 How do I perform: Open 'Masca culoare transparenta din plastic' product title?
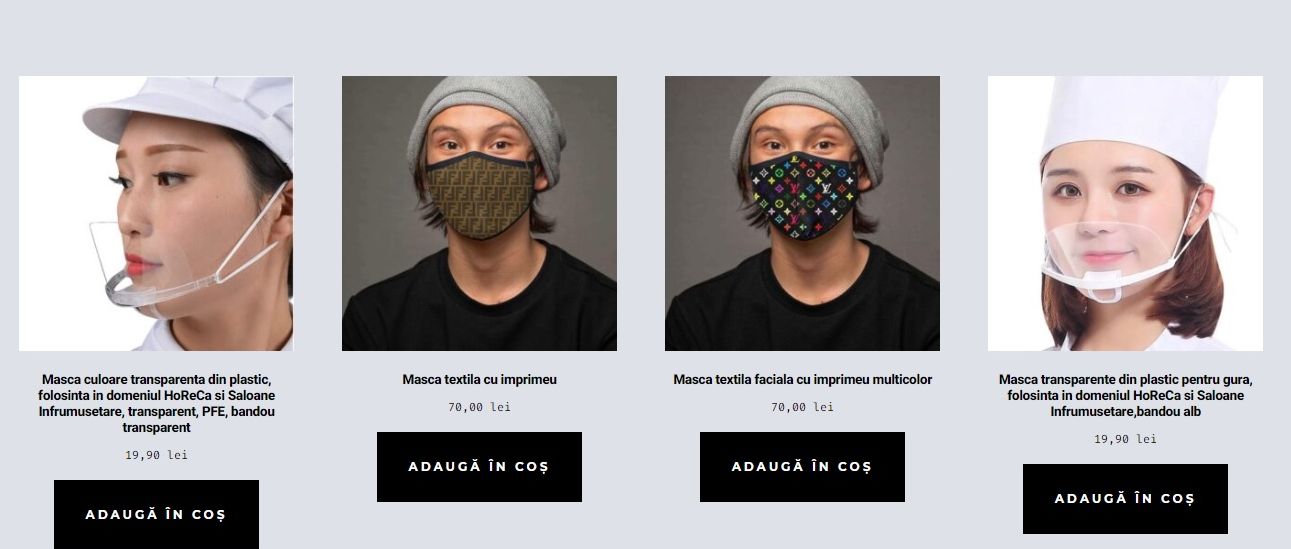point(156,404)
